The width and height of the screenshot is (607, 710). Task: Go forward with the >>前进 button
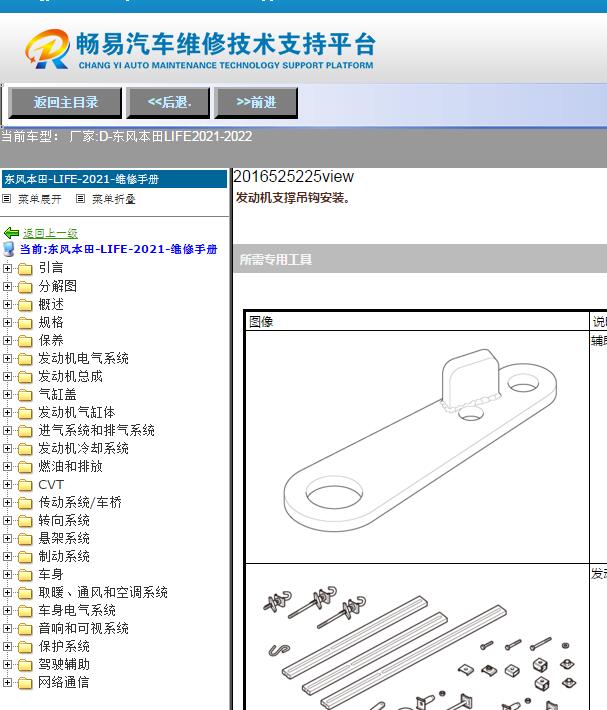[x=256, y=102]
